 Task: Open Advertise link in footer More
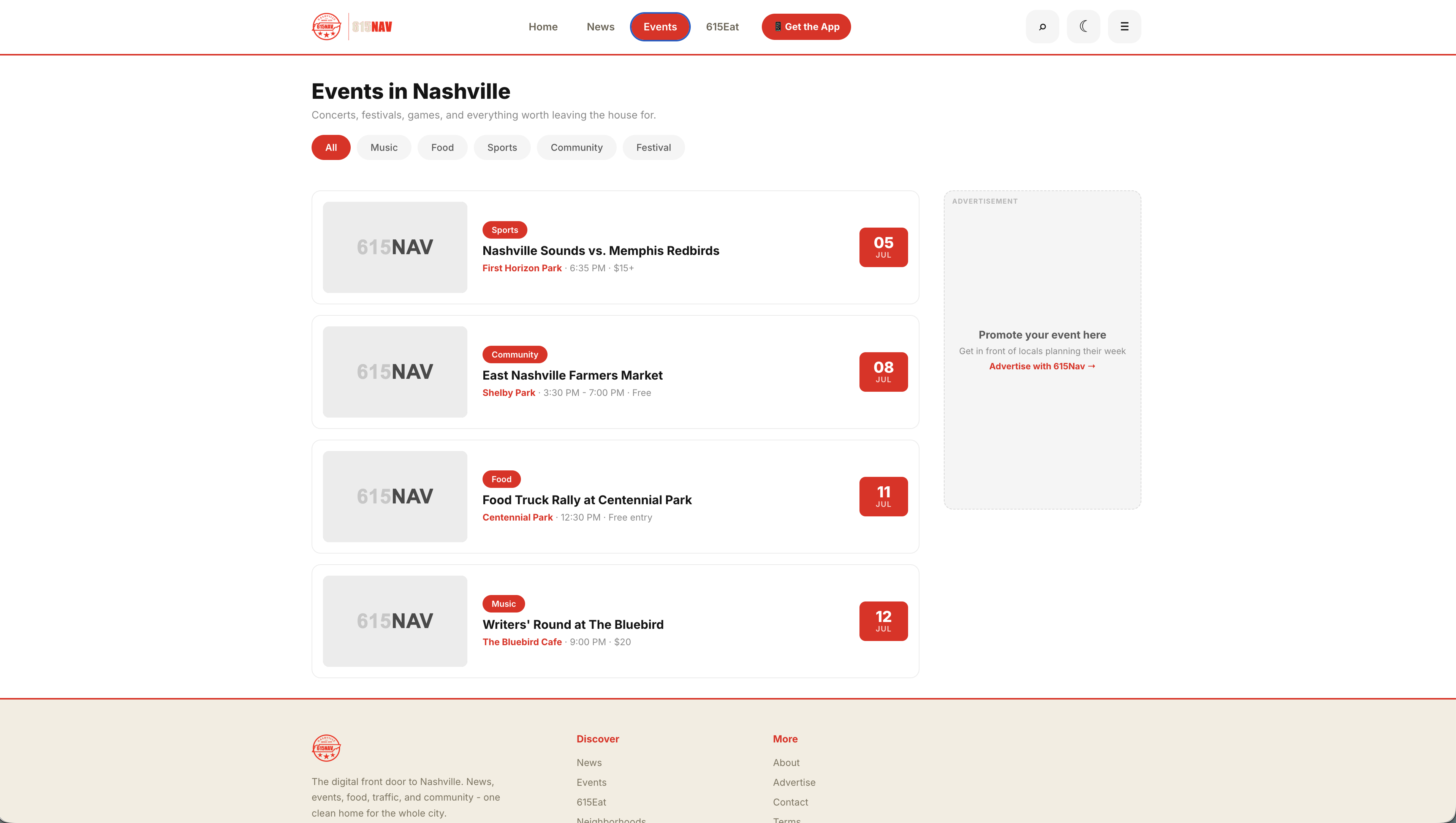pyautogui.click(x=794, y=782)
